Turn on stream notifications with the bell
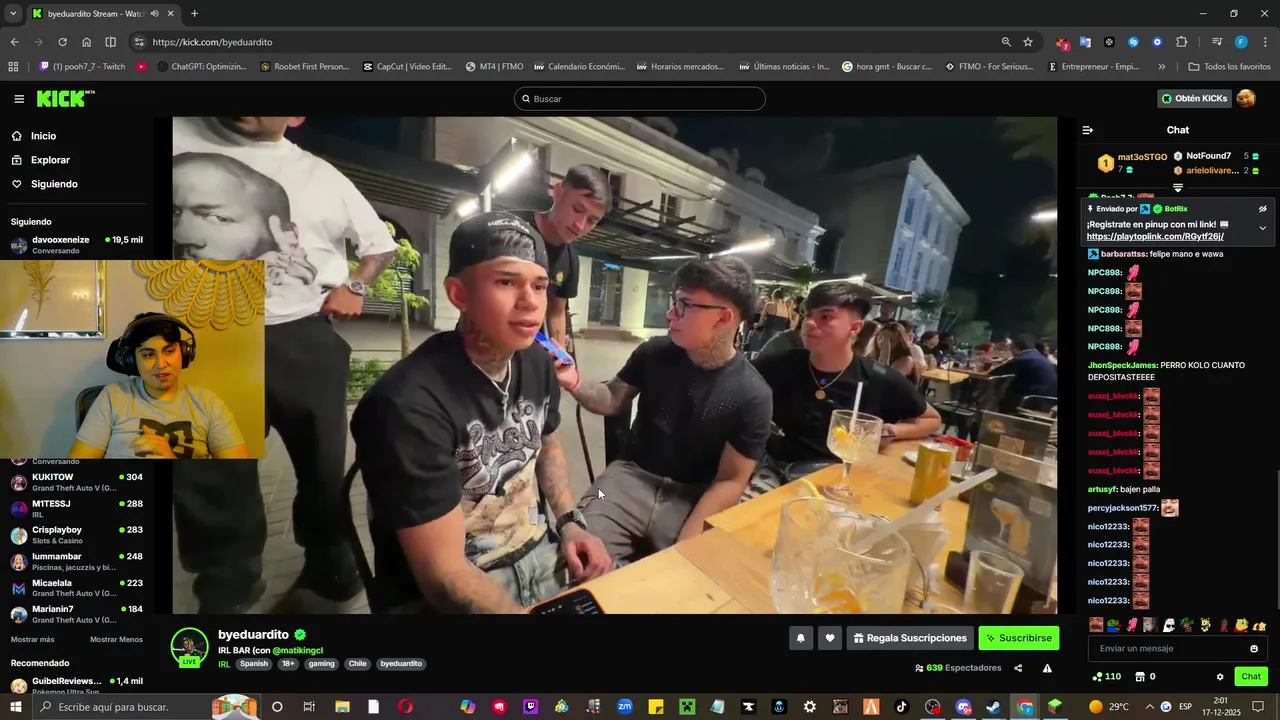The width and height of the screenshot is (1280, 720). [x=800, y=638]
